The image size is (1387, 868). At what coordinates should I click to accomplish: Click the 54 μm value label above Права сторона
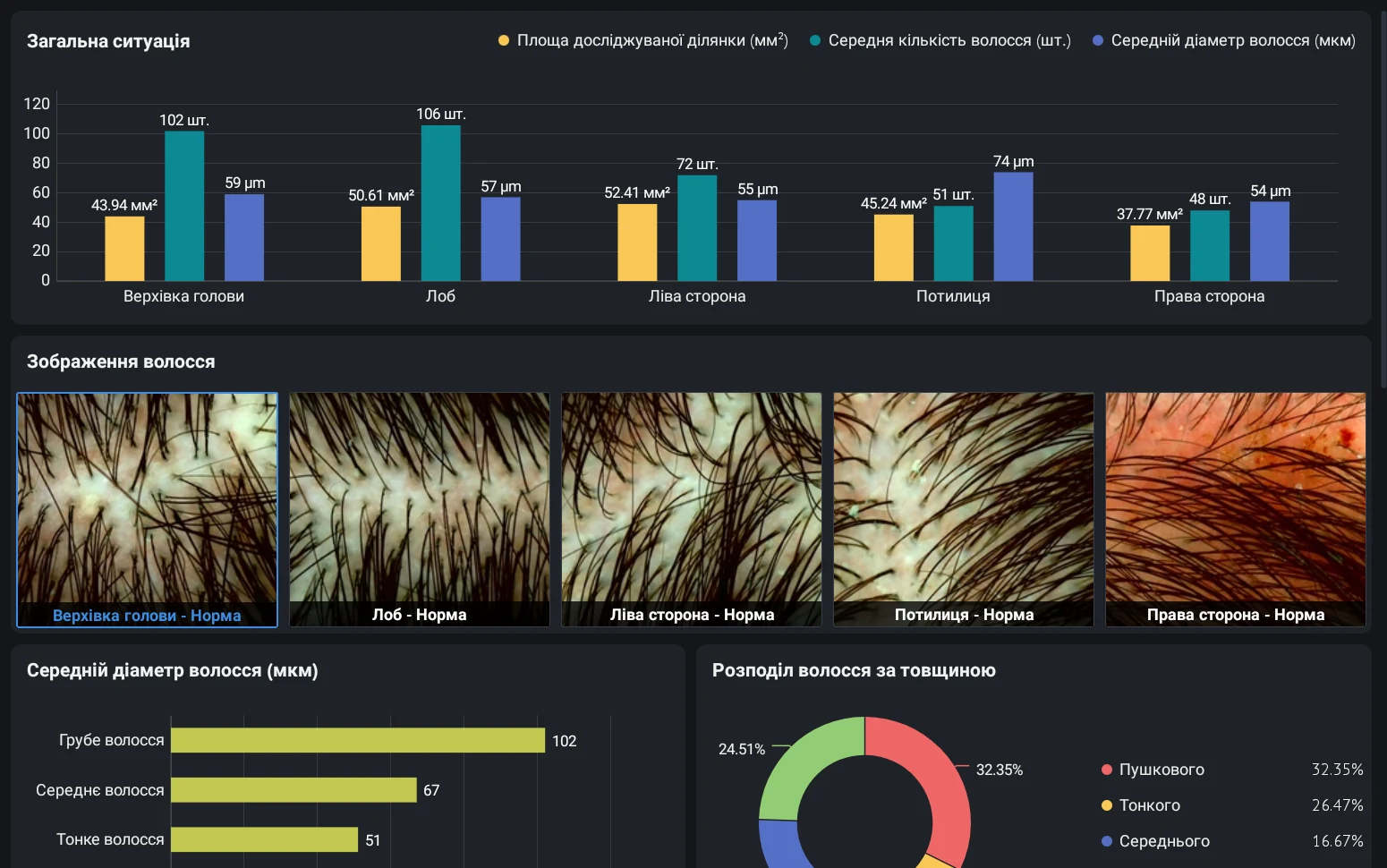point(1271,191)
